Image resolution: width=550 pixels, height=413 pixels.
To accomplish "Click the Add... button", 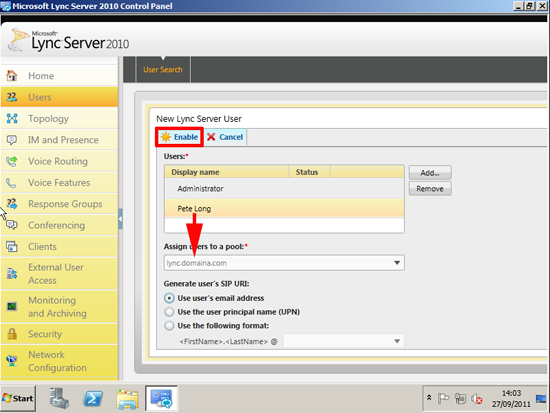I will [430, 173].
